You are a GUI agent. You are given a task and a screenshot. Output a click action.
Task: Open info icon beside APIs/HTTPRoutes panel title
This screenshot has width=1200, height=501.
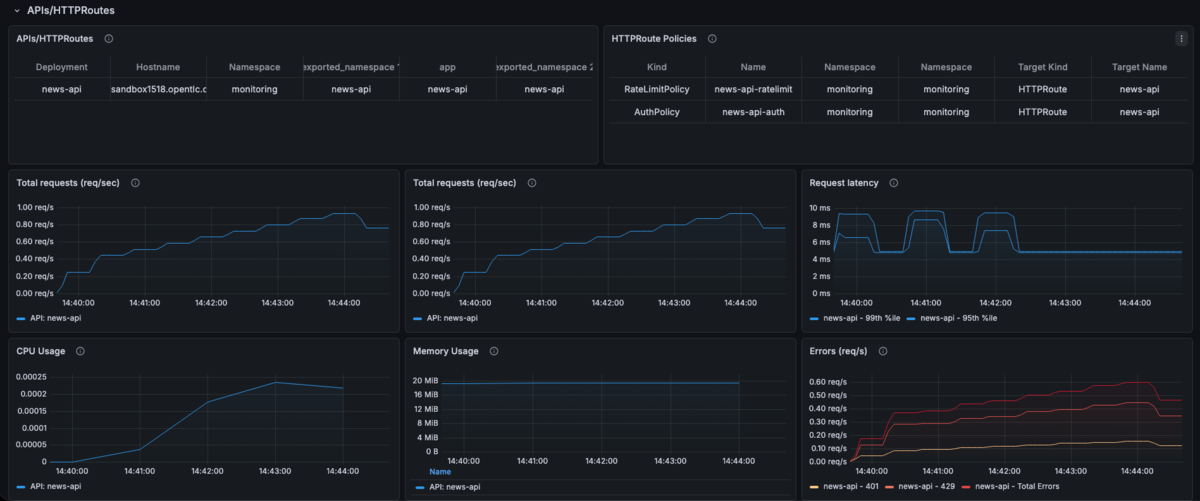[x=108, y=39]
